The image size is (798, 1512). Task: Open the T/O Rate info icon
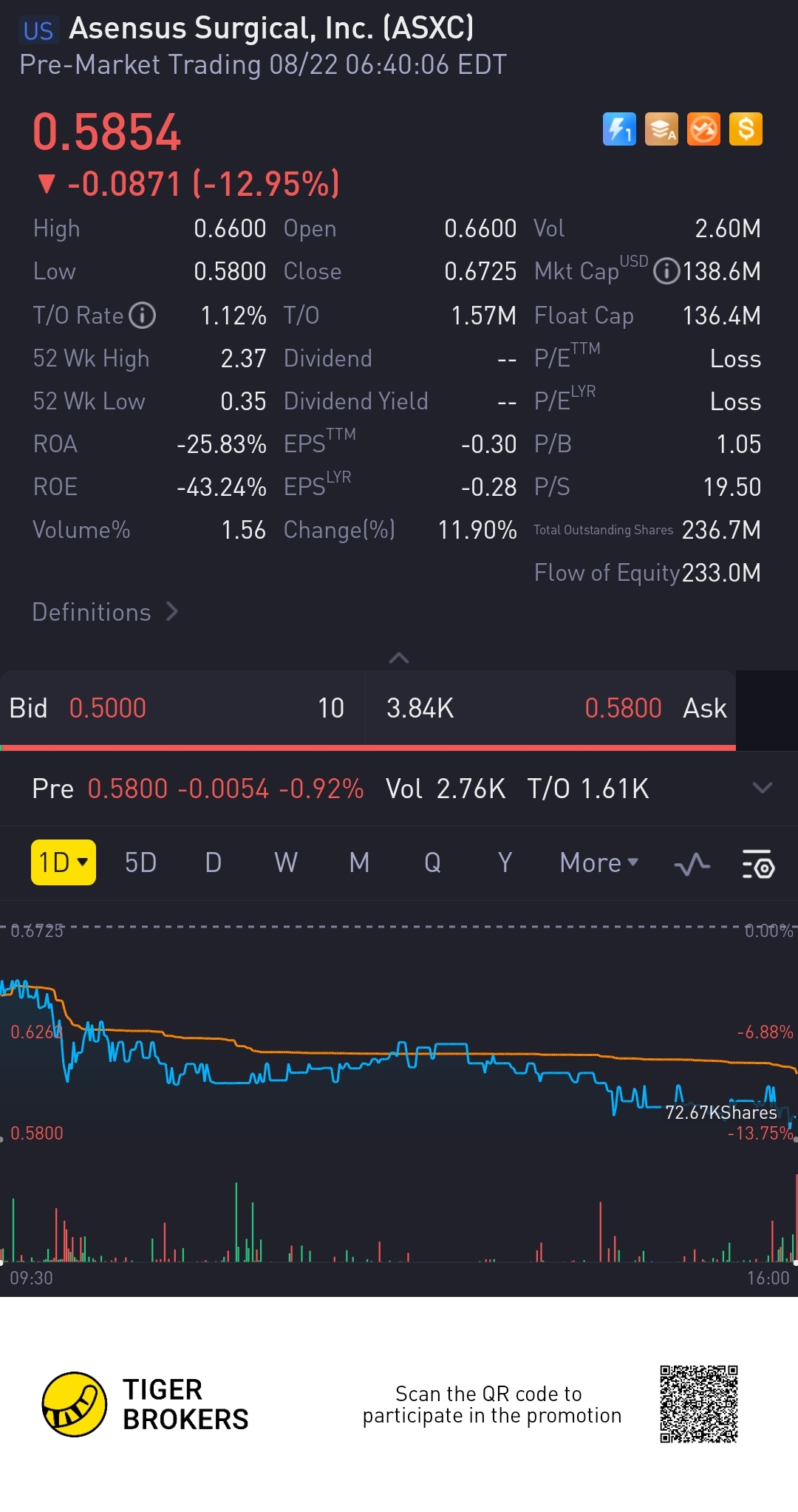pyautogui.click(x=142, y=316)
